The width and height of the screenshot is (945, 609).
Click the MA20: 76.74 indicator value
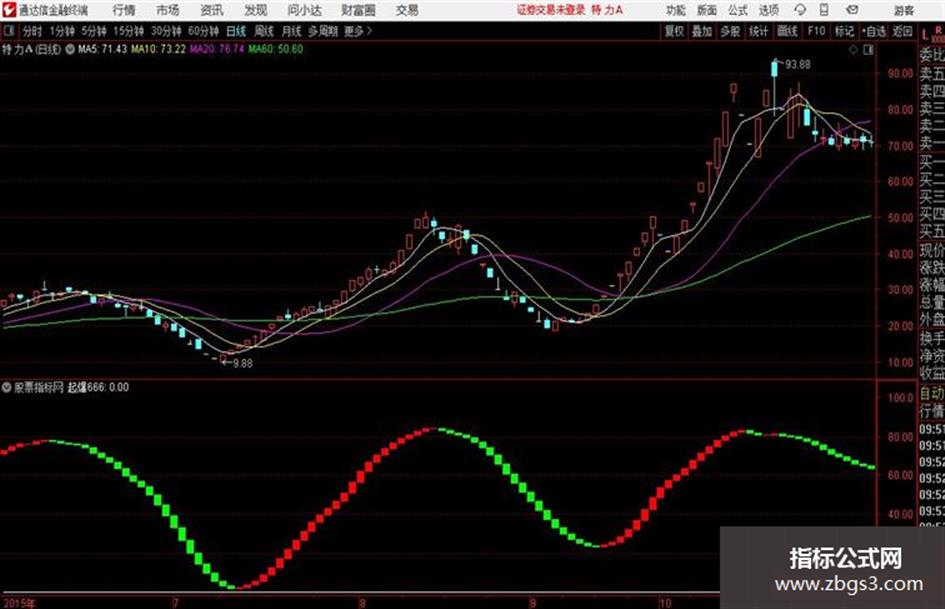tap(217, 49)
